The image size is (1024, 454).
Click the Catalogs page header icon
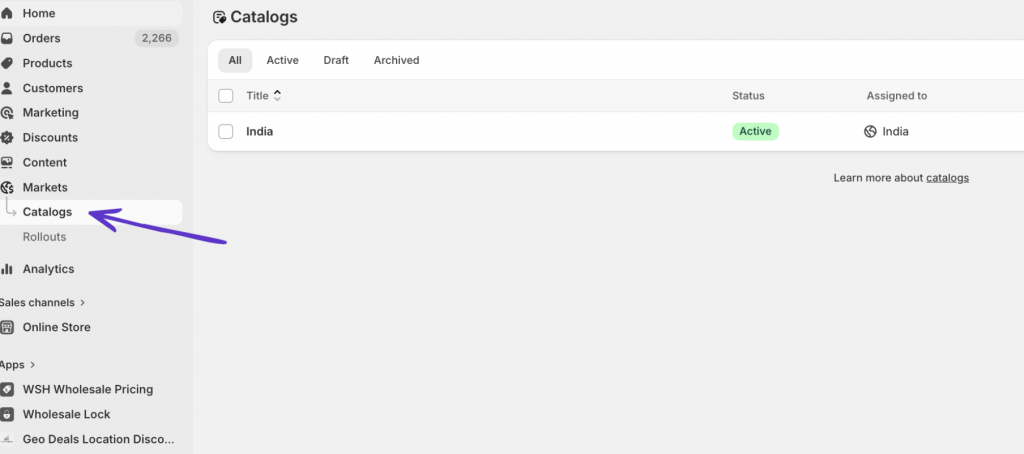point(220,18)
